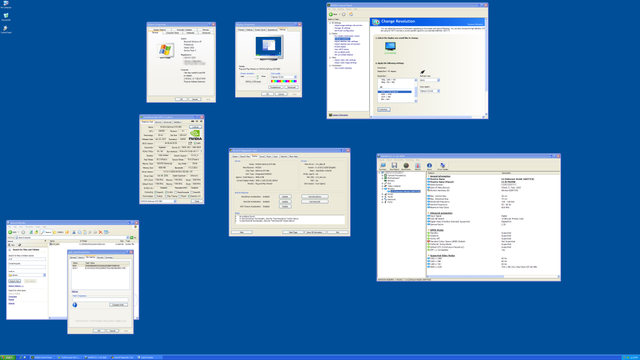Toggle the PhysX checkbox in GPU-Z
The width and height of the screenshot is (640, 360).
(180, 196)
